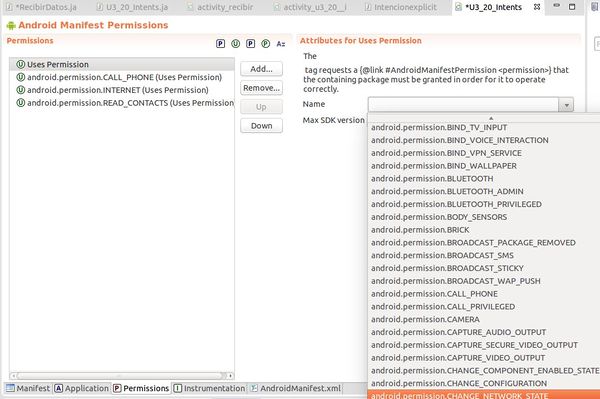Switch to the Application bottom tab

[82, 388]
